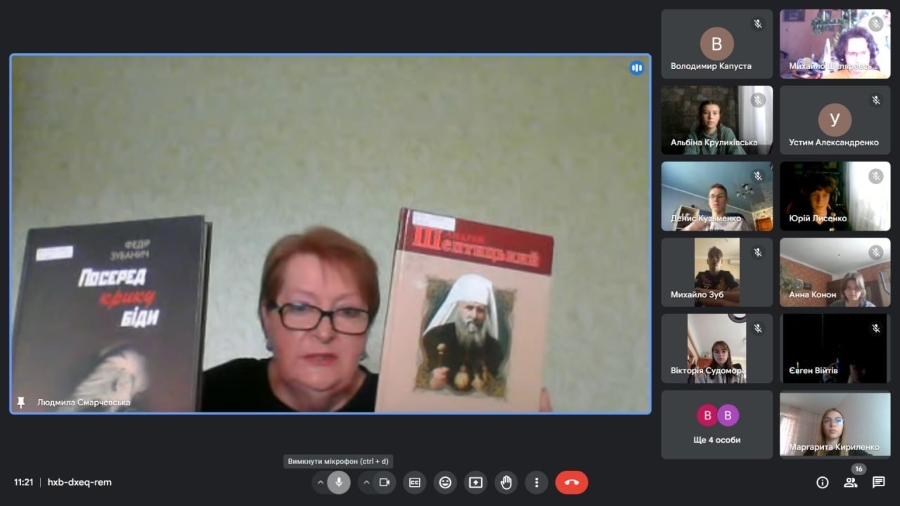Screen dimensions: 900x506
Task: Click muted mic icon on Анна Конон tile
Action: pos(876,252)
